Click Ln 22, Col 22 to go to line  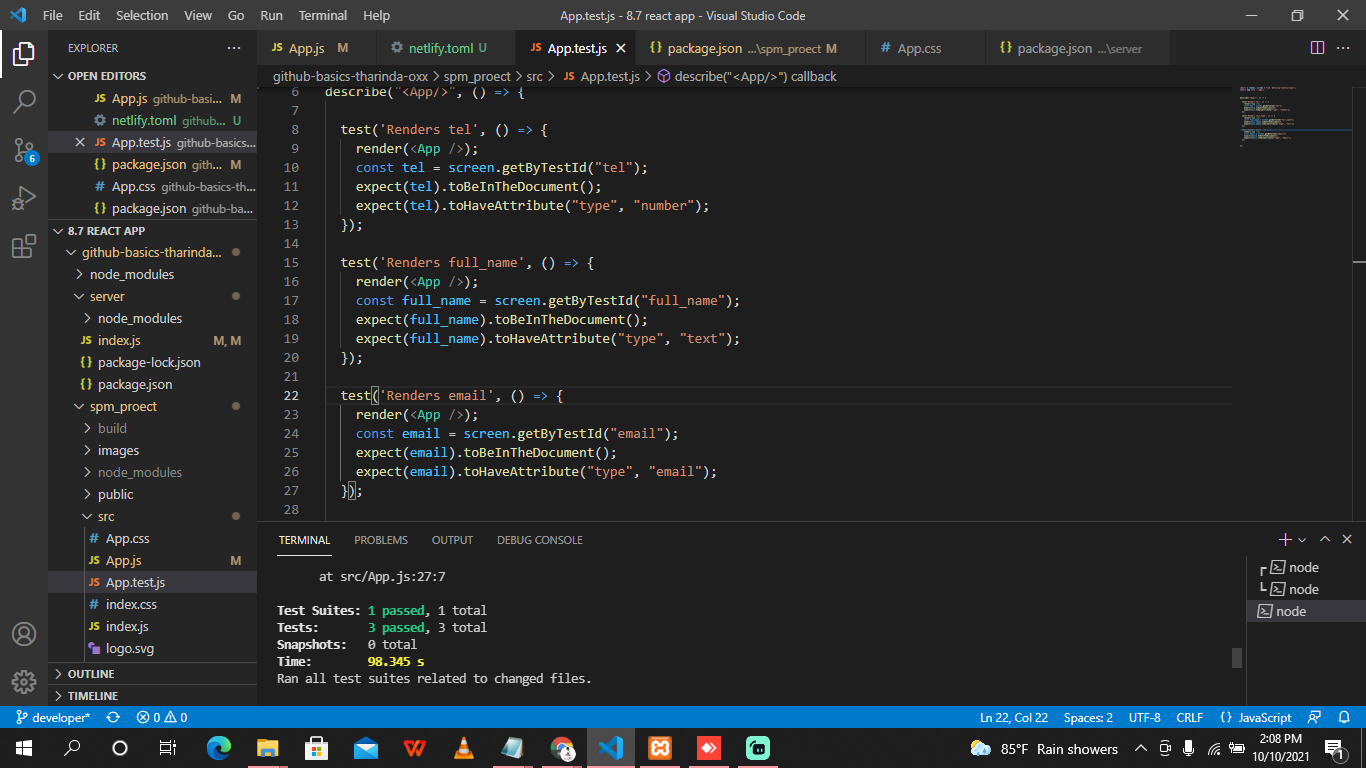tap(1013, 717)
